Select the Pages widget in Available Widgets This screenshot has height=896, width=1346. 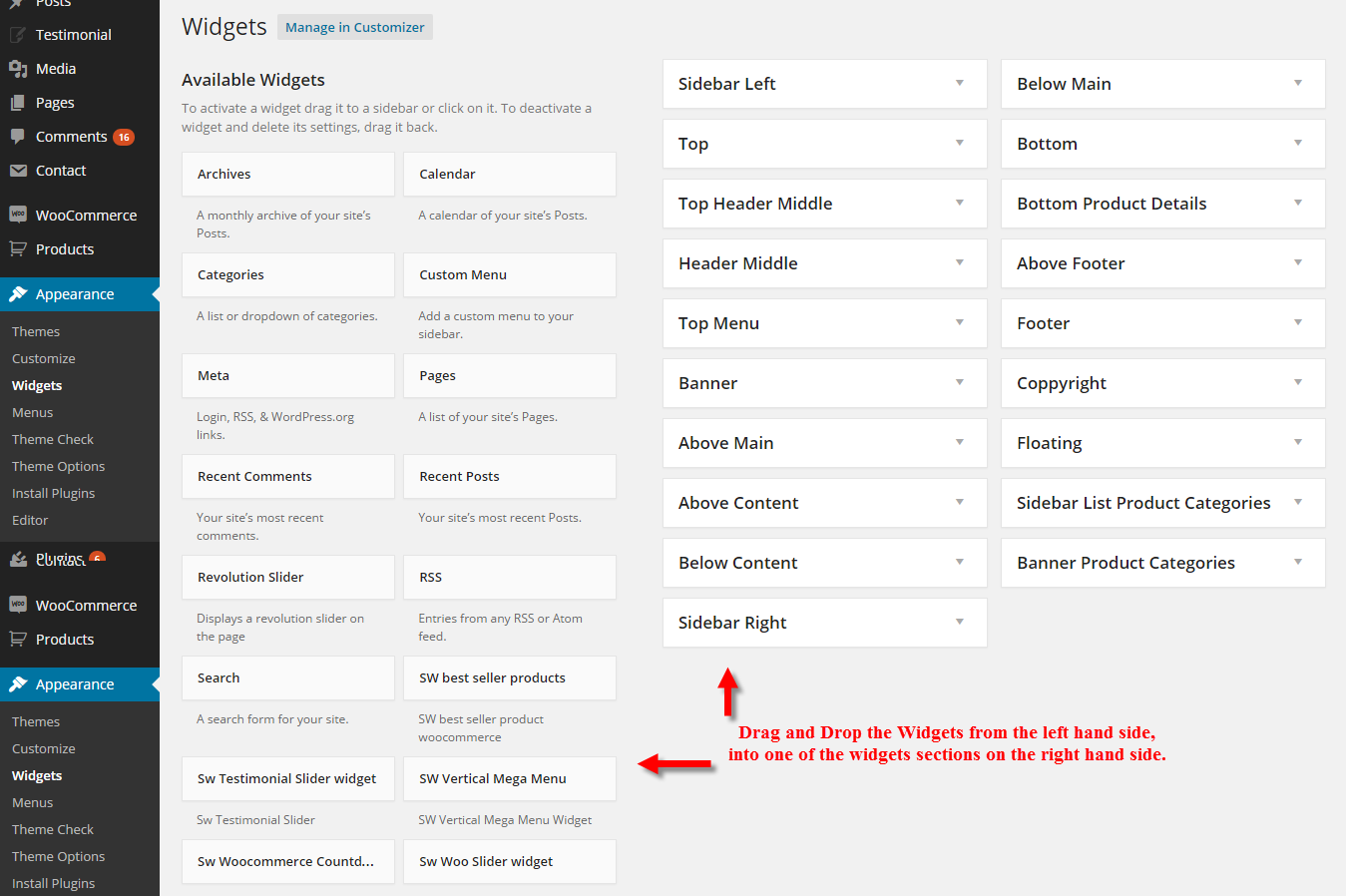(510, 375)
